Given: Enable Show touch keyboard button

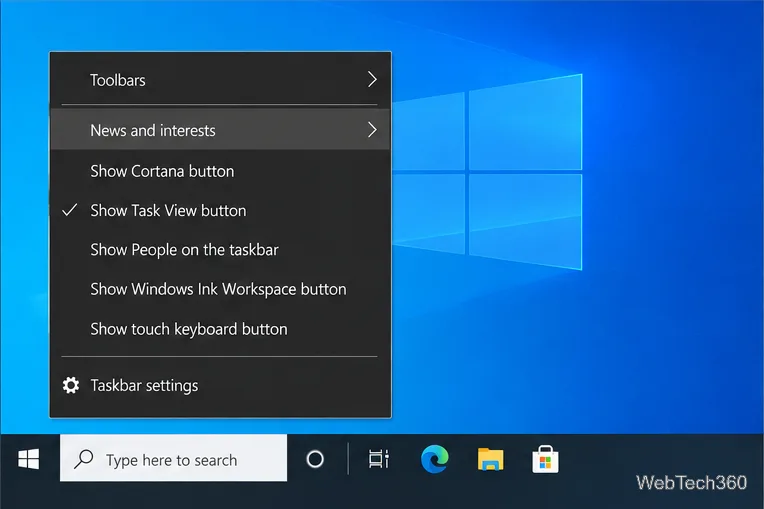Looking at the screenshot, I should [x=220, y=329].
